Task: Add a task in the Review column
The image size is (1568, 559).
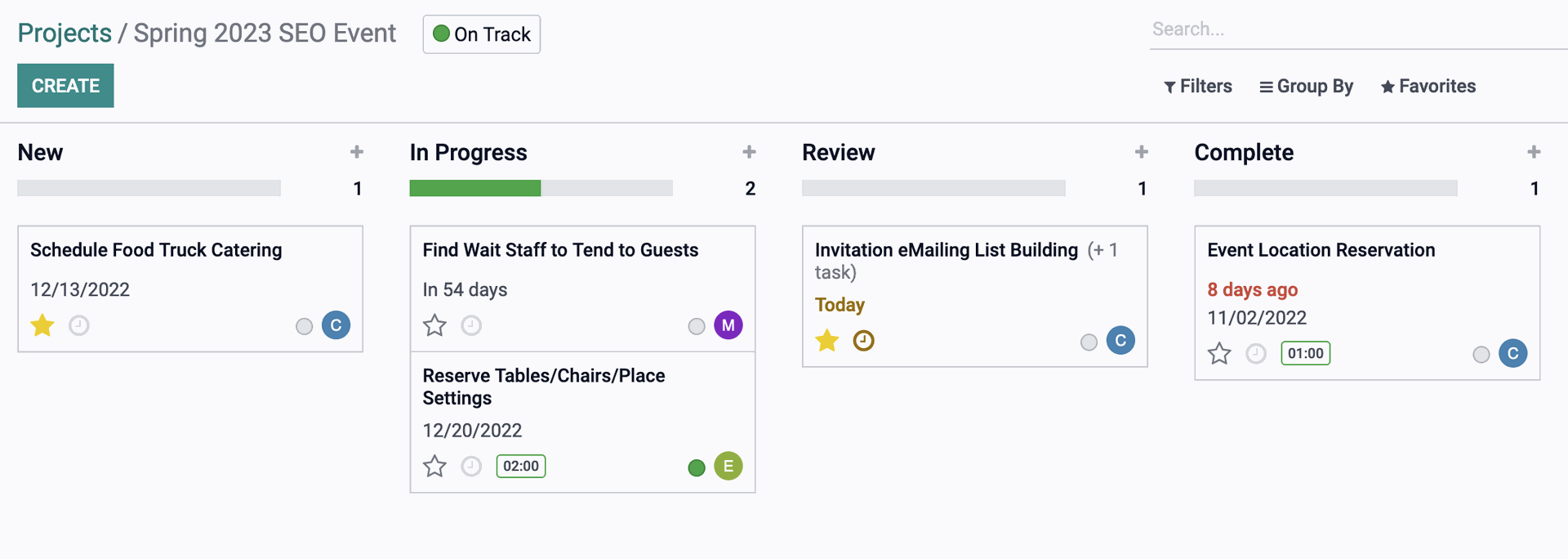Action: tap(1142, 152)
